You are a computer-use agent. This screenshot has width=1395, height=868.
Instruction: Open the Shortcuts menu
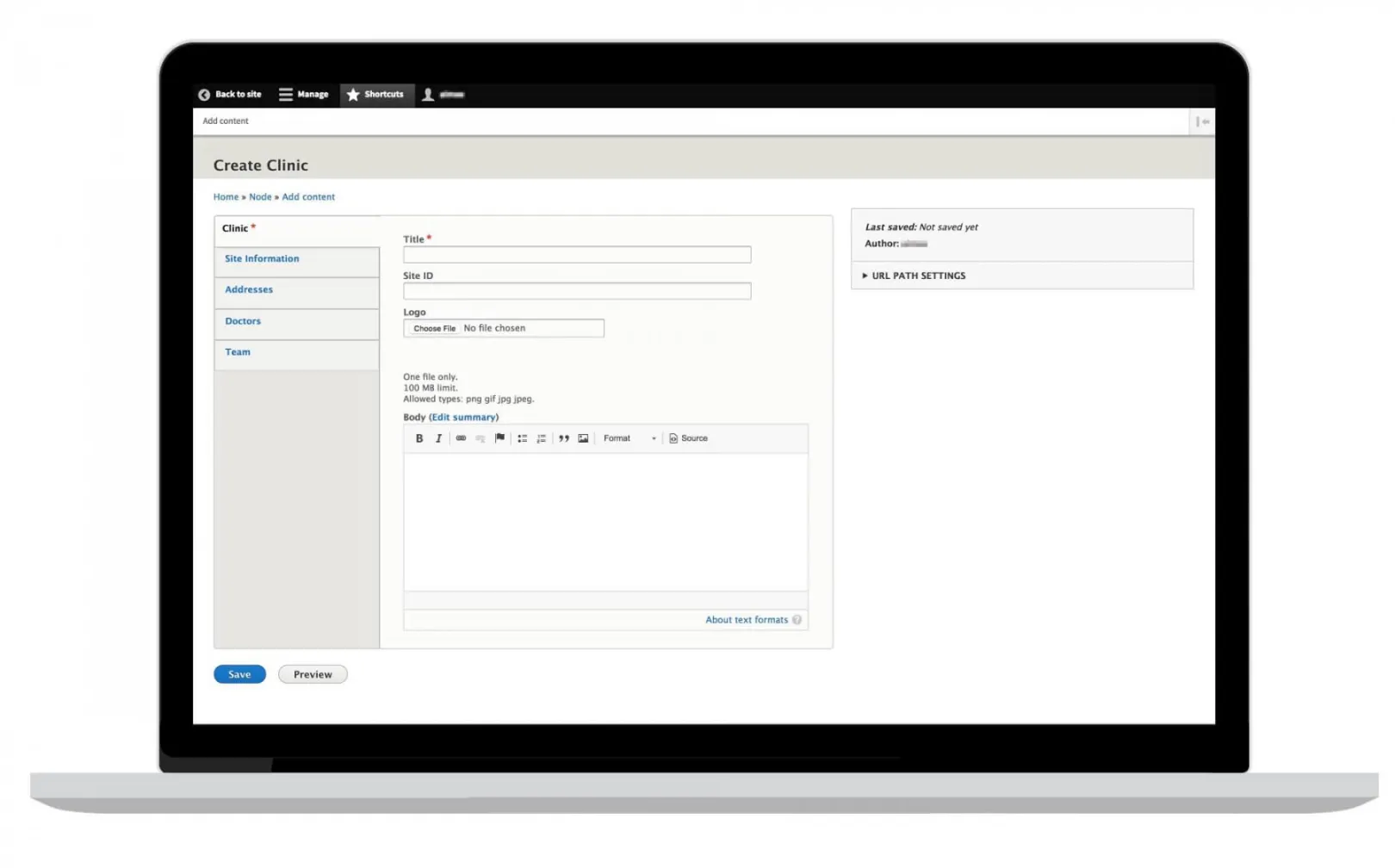[375, 95]
